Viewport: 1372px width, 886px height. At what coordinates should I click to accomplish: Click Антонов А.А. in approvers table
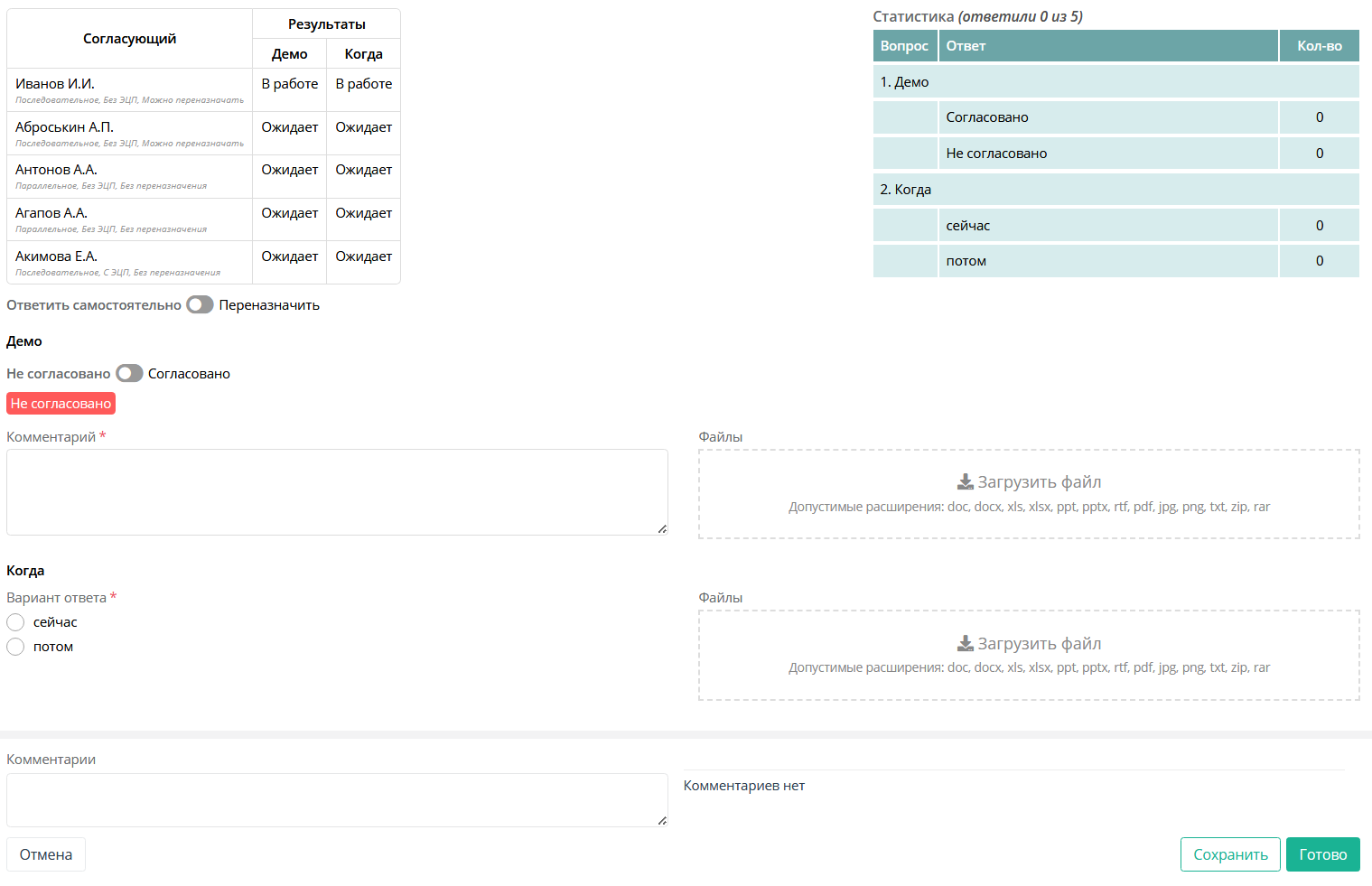tap(56, 170)
